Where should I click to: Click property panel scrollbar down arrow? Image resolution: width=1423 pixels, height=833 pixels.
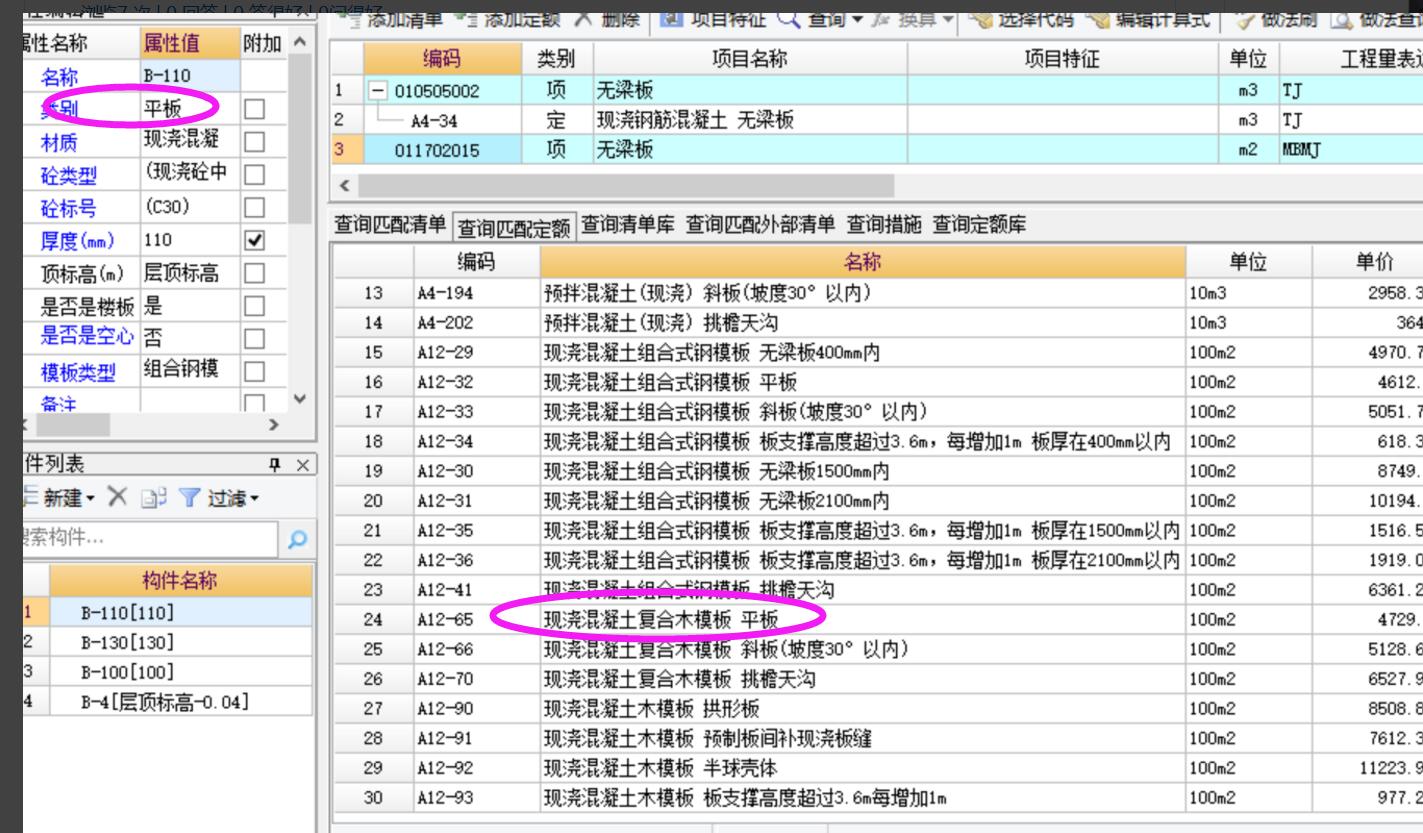[x=302, y=400]
